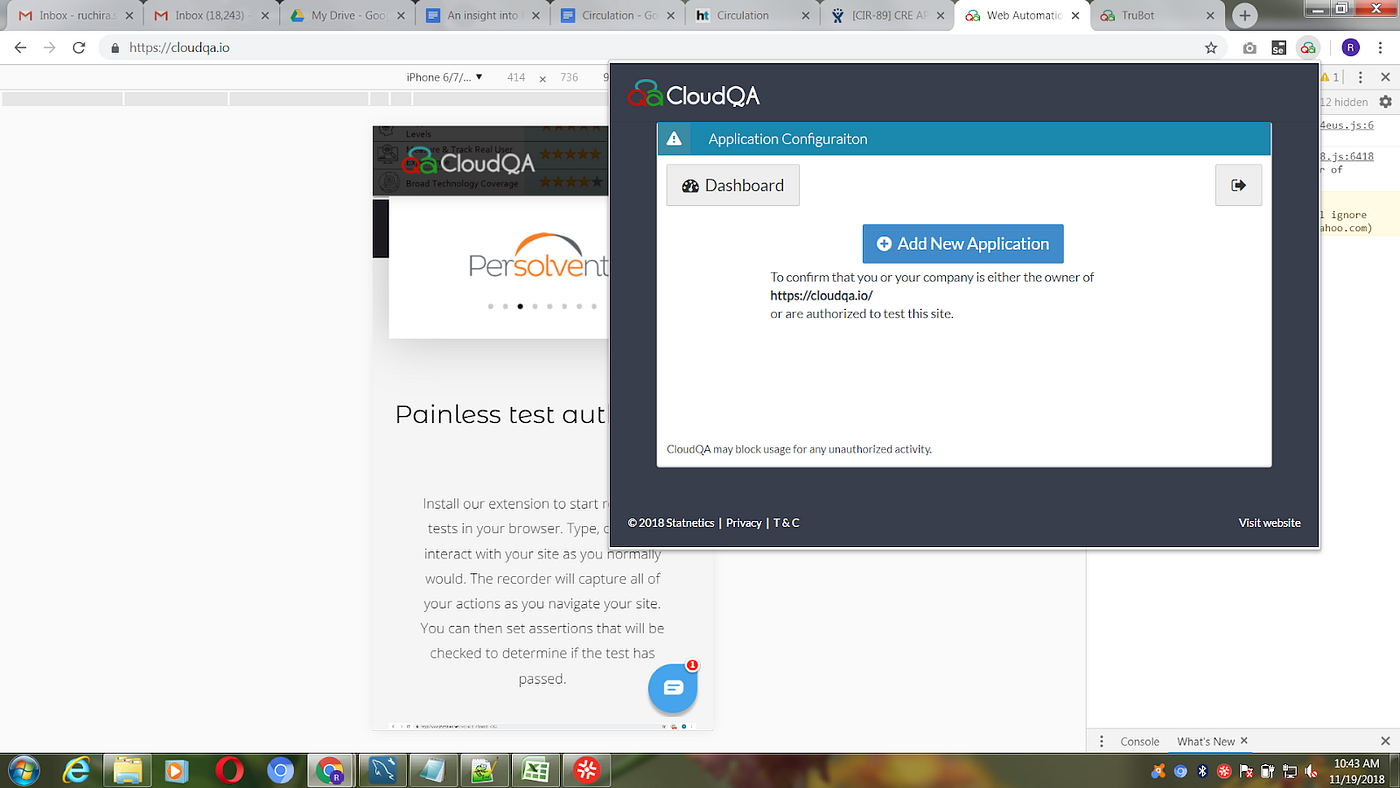This screenshot has height=788, width=1400.
Task: Launch Internet Explorer from taskbar
Action: (78, 770)
